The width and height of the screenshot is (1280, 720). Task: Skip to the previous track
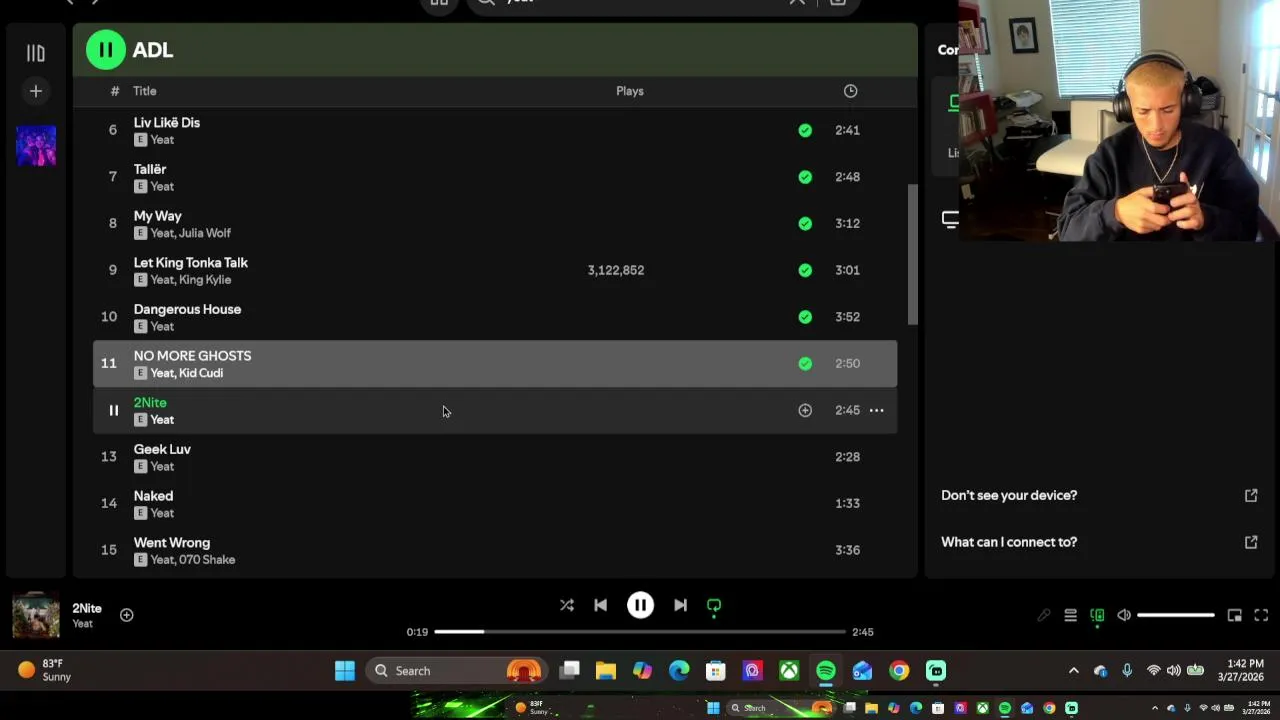coord(600,605)
